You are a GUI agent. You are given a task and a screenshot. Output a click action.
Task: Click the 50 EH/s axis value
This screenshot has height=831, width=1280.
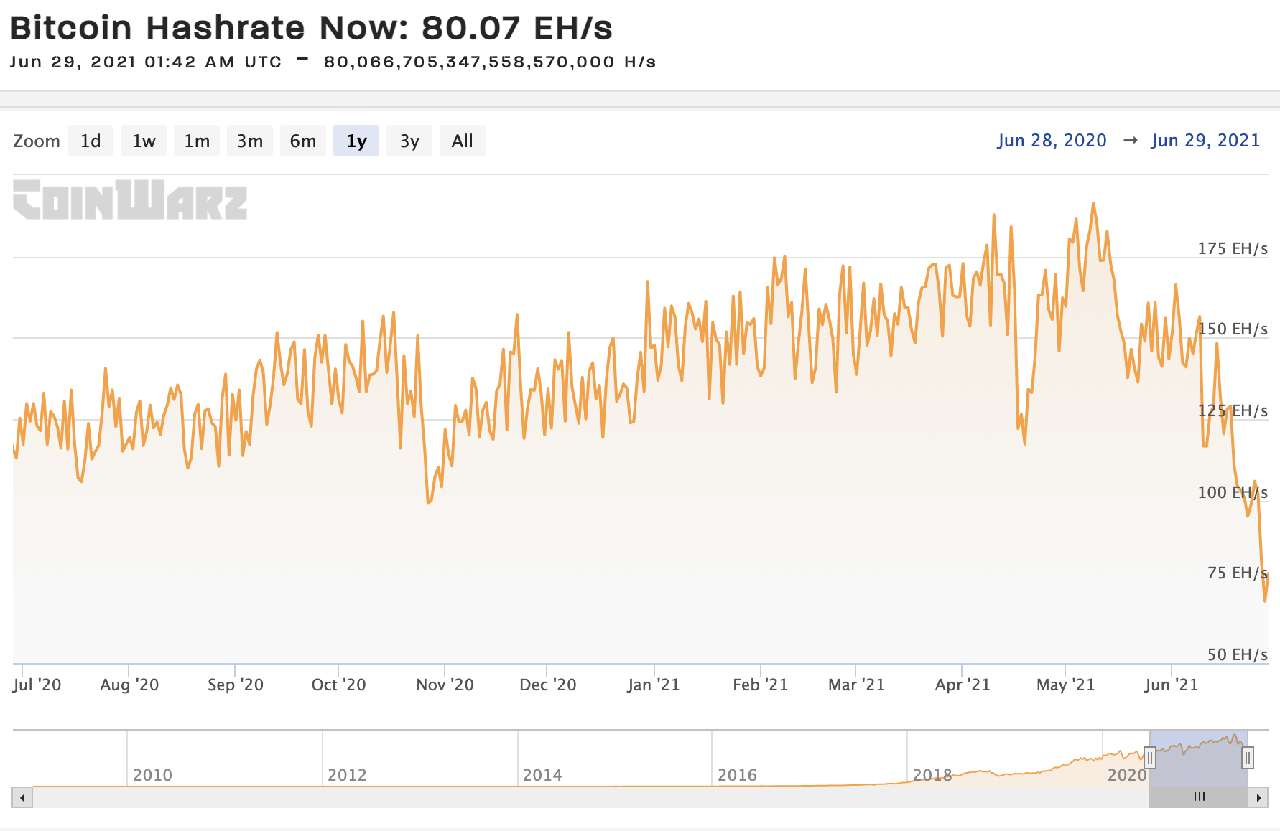[1237, 655]
